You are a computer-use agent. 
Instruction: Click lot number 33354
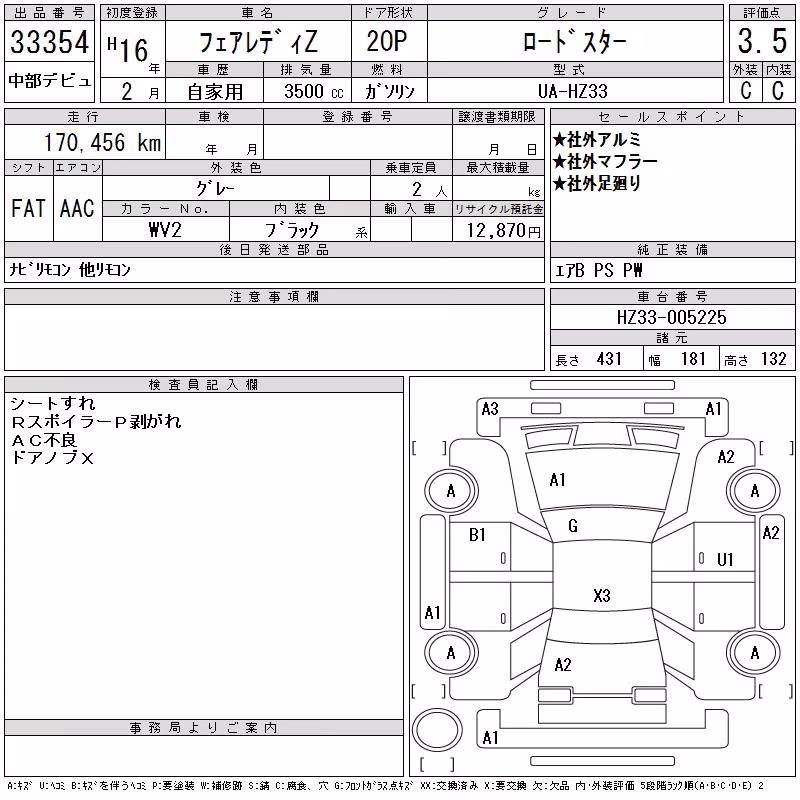pyautogui.click(x=49, y=42)
